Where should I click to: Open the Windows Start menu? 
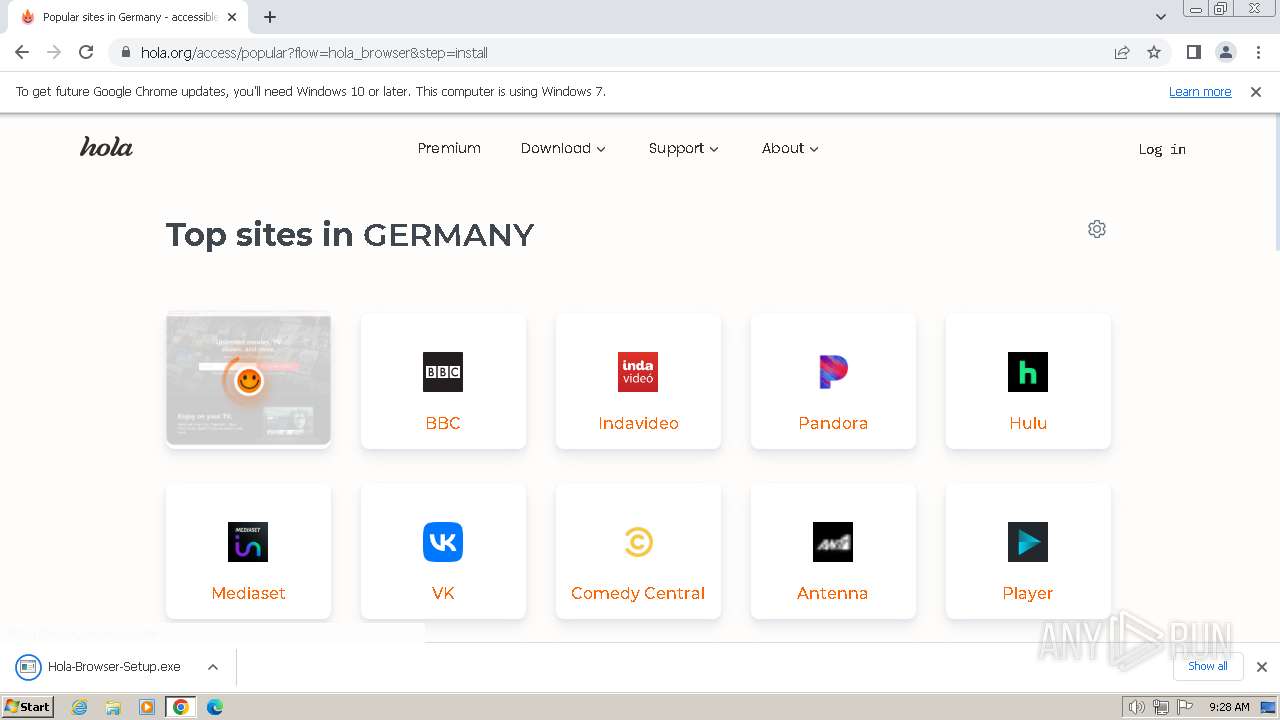tap(27, 707)
